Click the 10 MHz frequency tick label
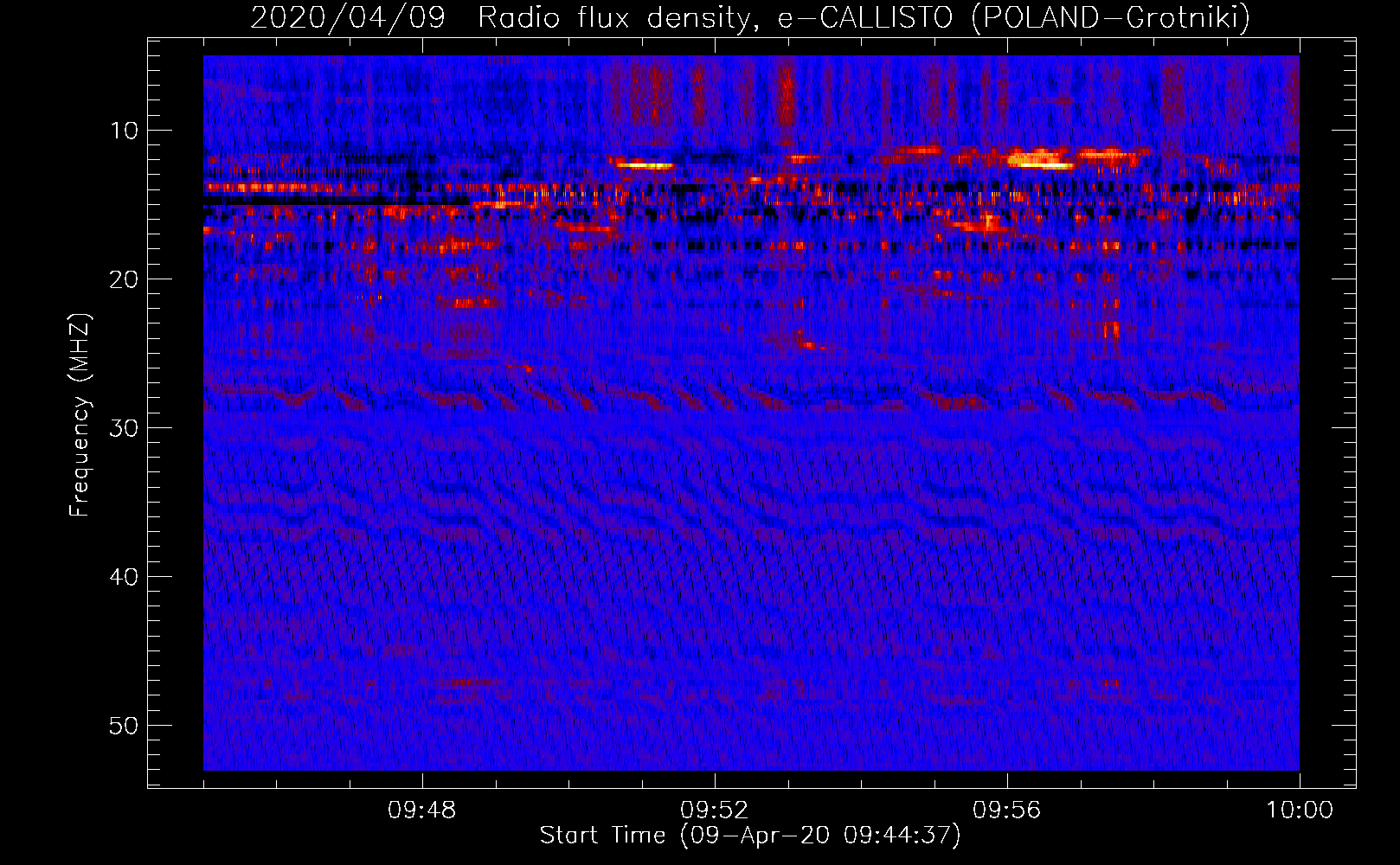This screenshot has width=1400, height=865. point(125,131)
